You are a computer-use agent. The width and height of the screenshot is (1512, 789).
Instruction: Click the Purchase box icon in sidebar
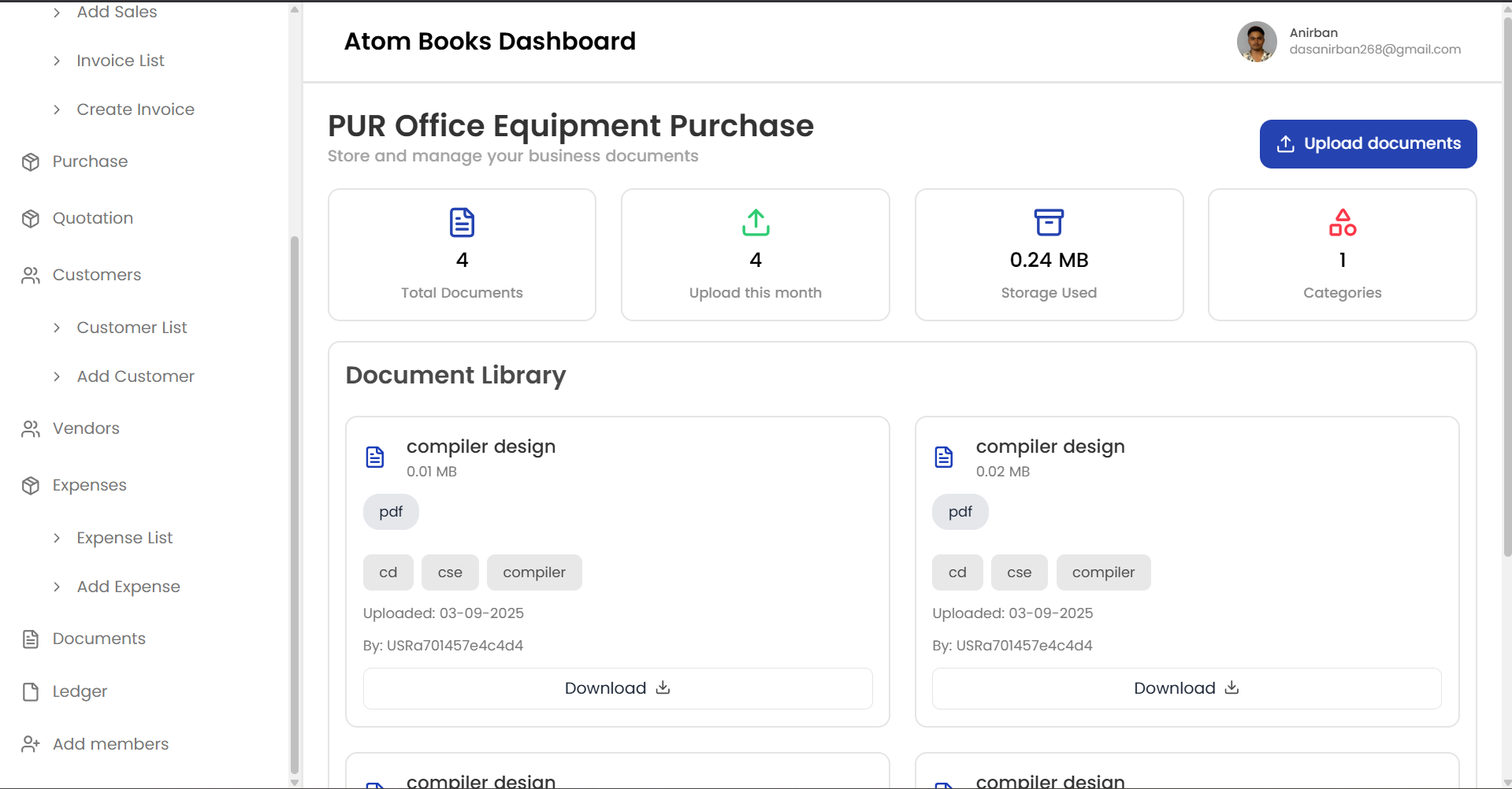pos(31,162)
